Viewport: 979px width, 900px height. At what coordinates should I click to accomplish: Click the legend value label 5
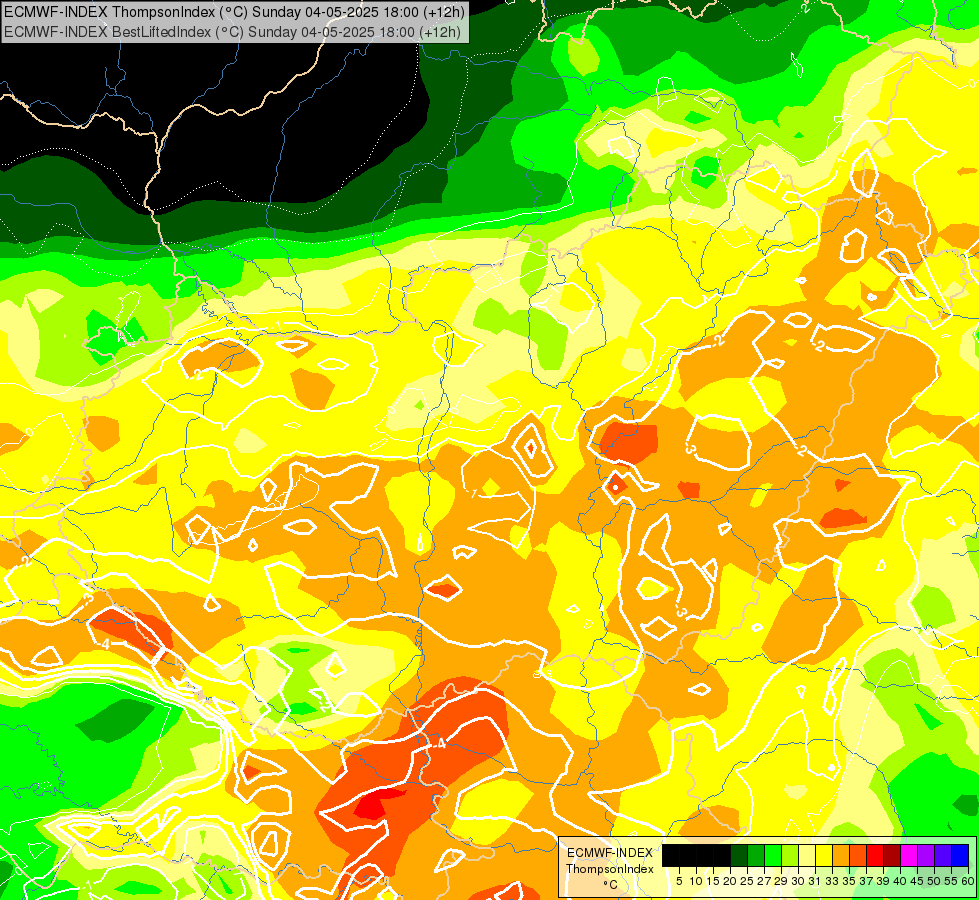tap(679, 881)
